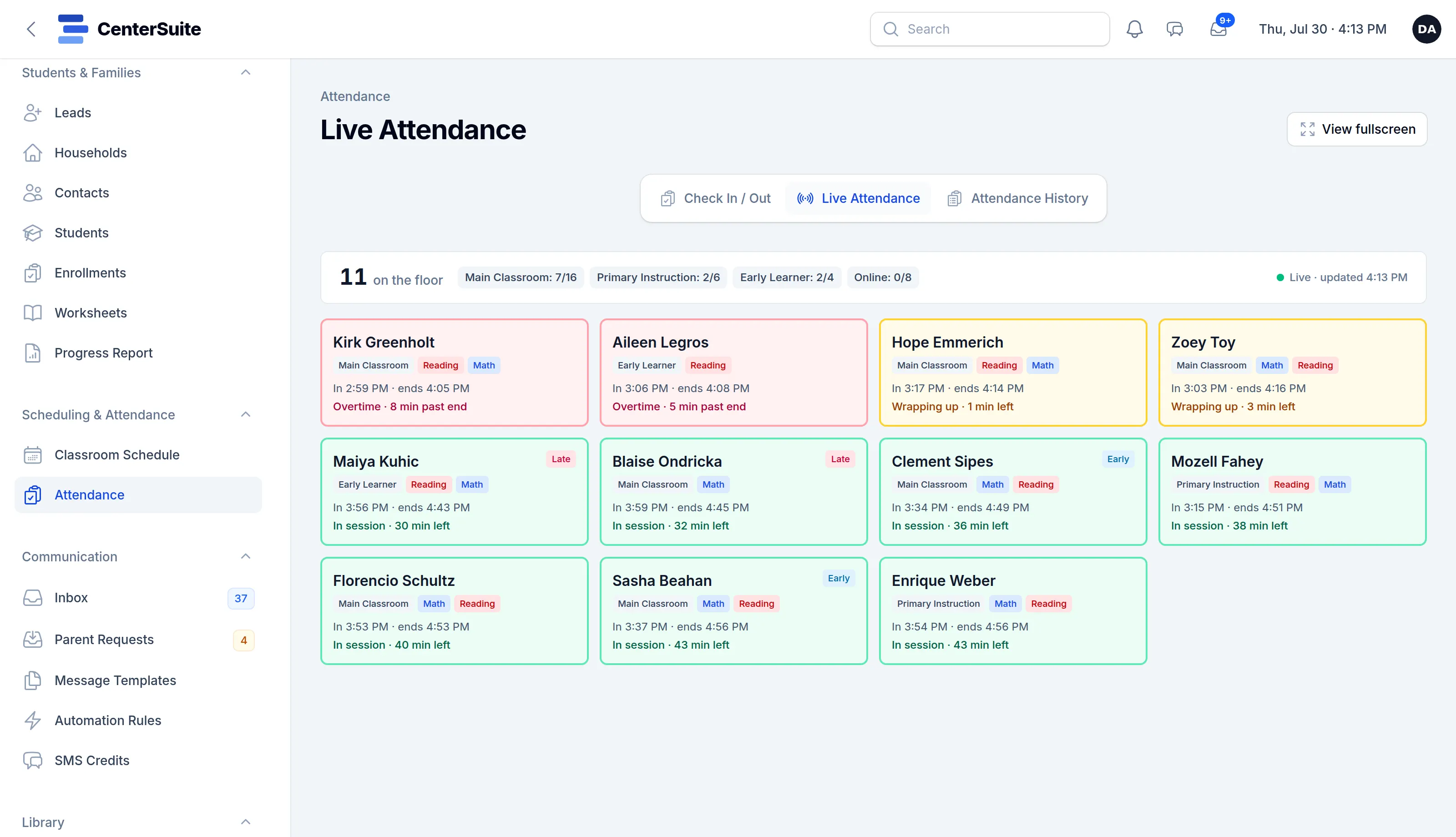Screen dimensions: 1456x837
Task: Open the Attendance History tab
Action: (1018, 198)
